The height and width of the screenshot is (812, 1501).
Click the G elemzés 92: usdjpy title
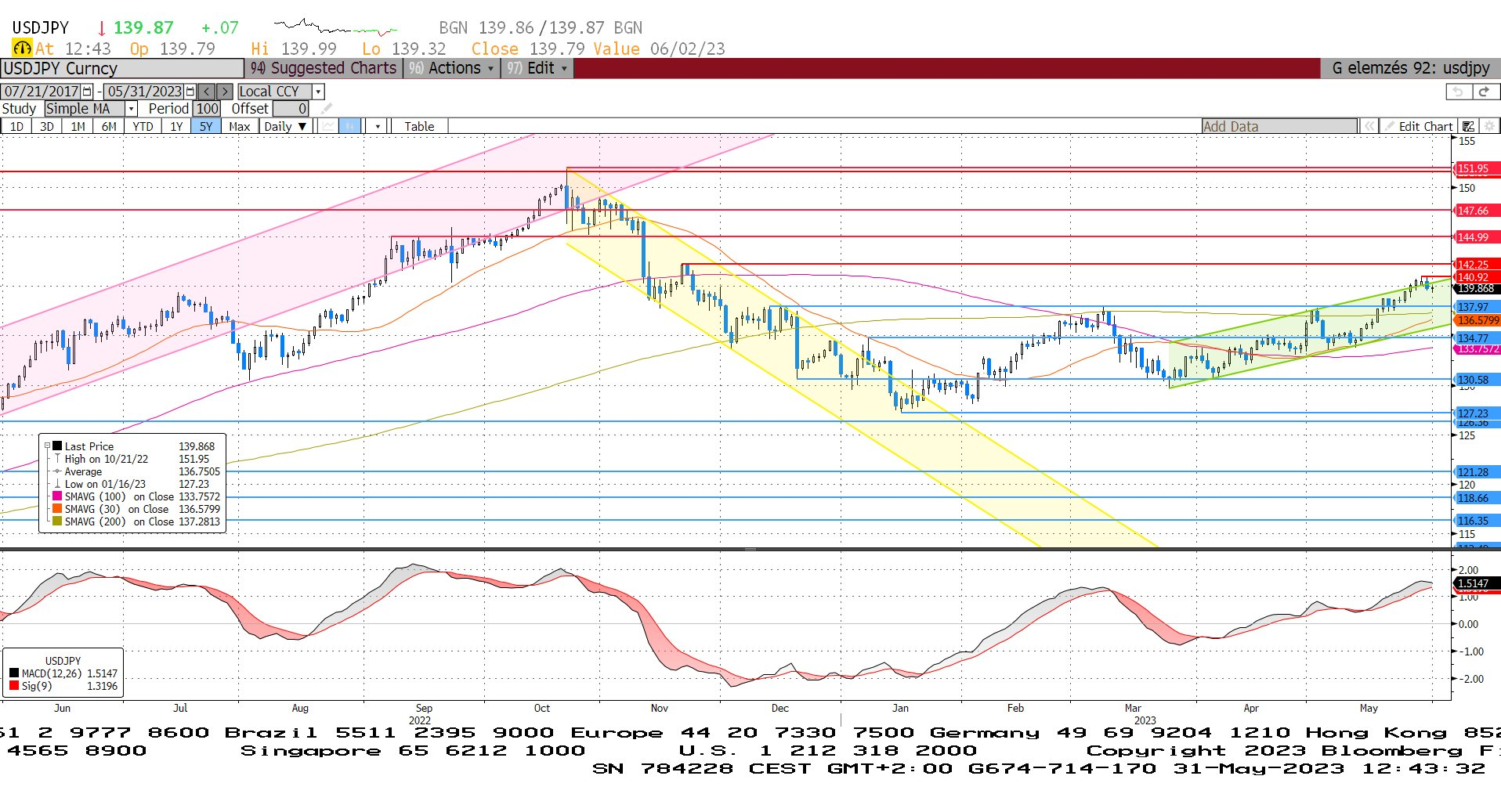point(1410,68)
